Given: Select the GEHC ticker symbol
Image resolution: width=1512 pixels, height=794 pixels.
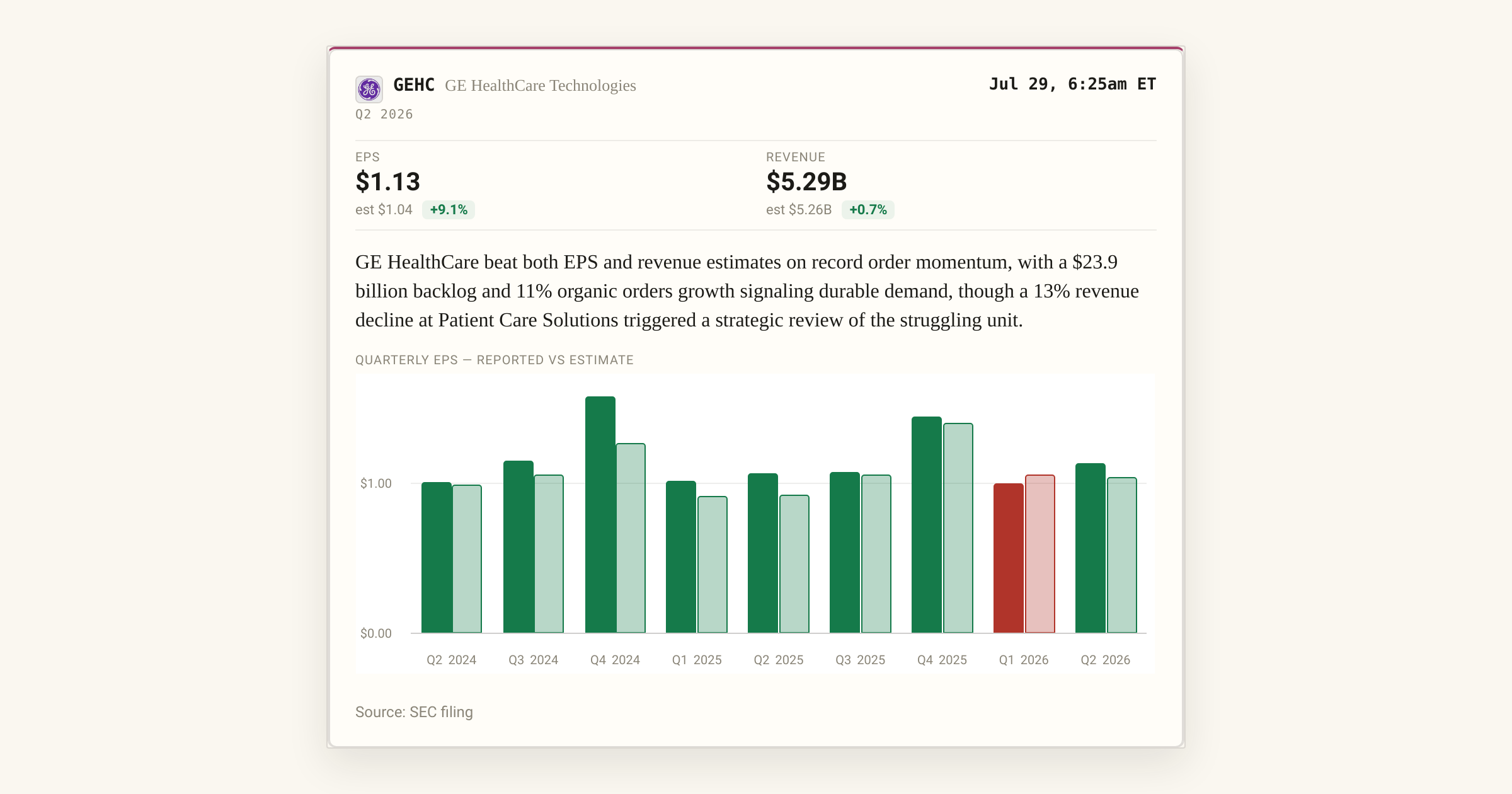Looking at the screenshot, I should tap(414, 85).
